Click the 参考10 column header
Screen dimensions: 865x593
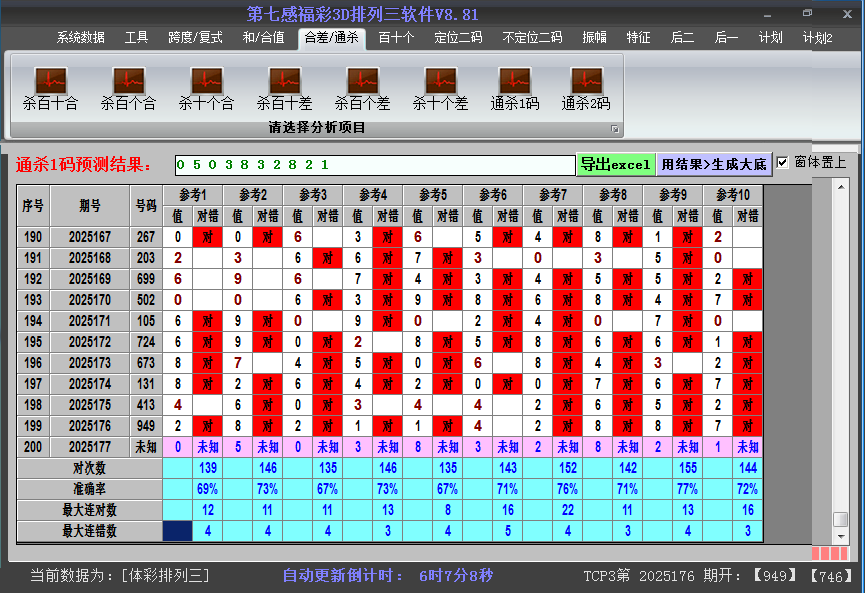coord(733,195)
